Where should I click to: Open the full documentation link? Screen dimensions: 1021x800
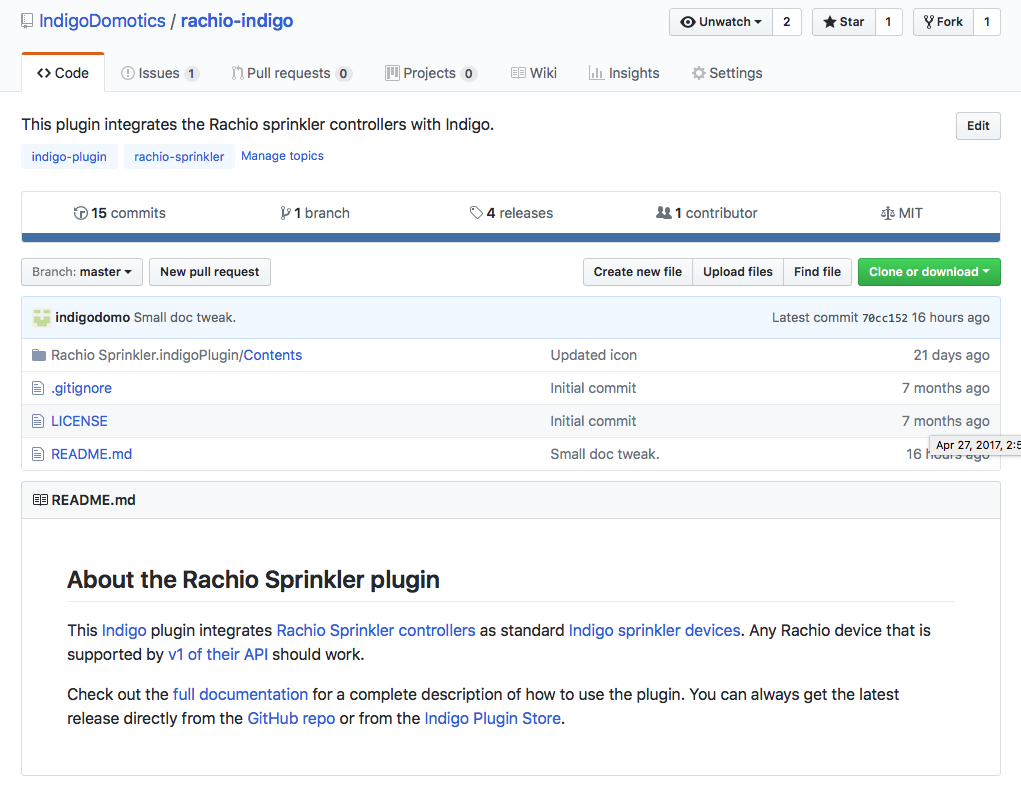240,695
